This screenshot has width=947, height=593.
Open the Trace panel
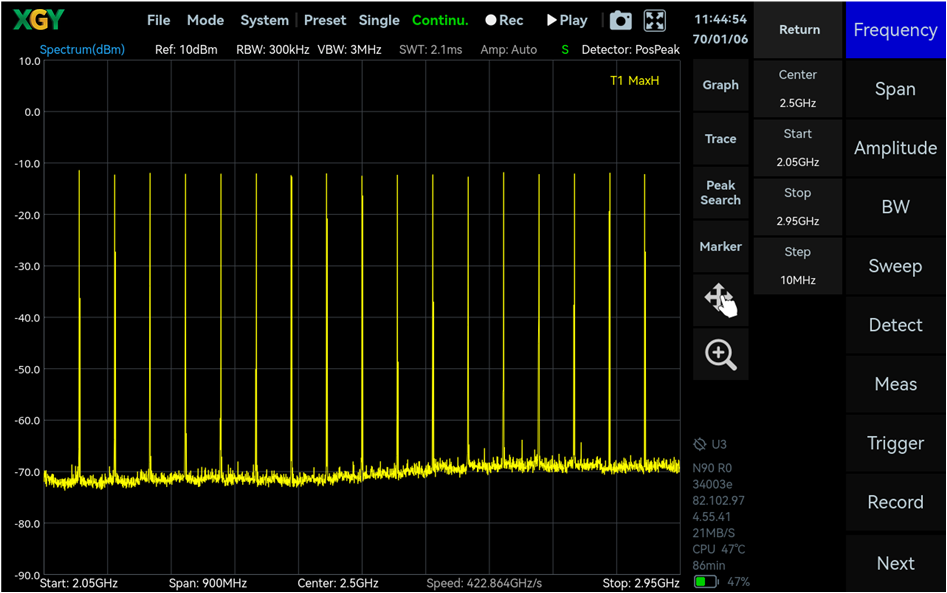721,139
